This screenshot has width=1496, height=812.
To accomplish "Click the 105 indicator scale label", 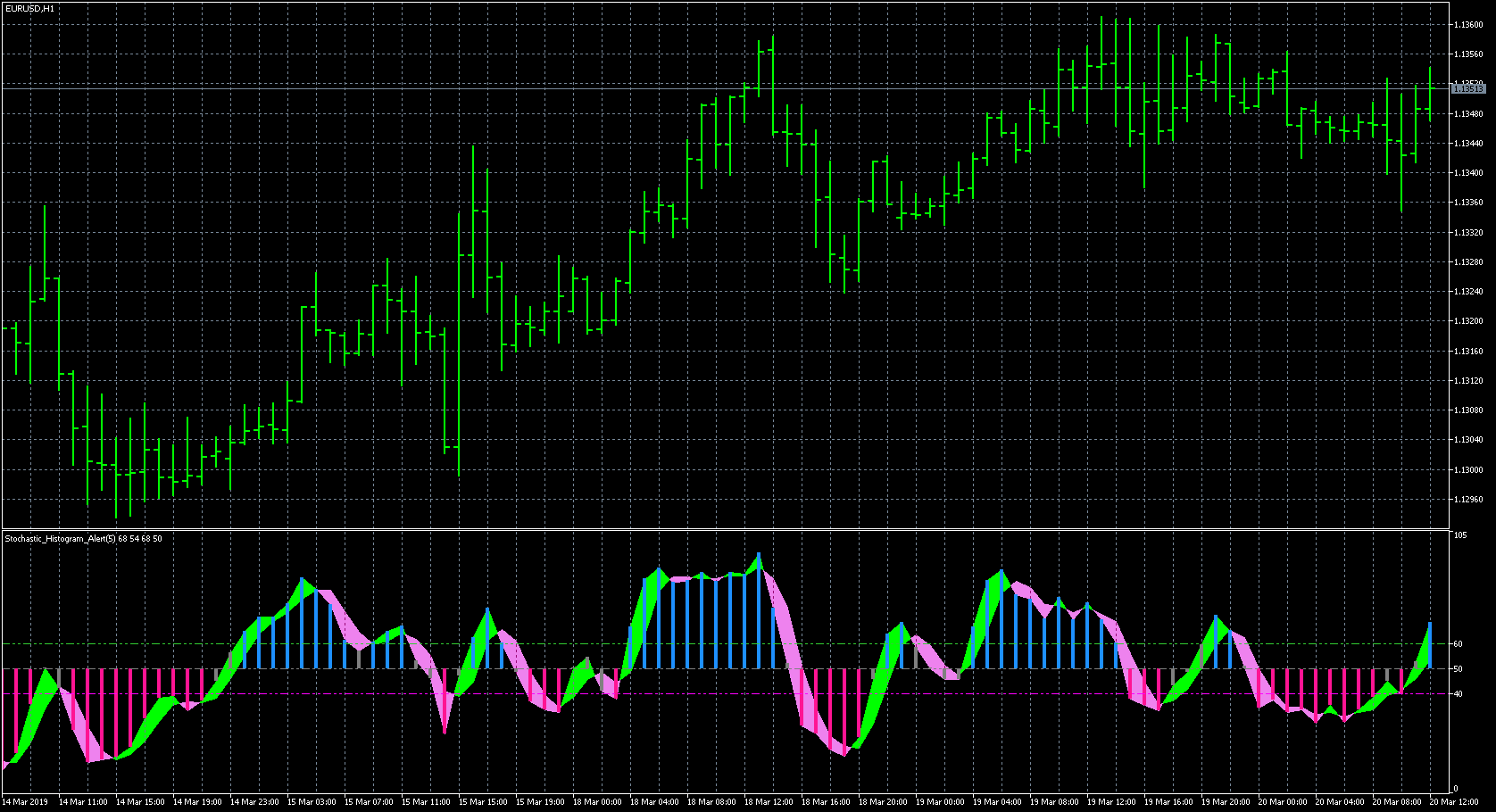I will [x=1460, y=535].
